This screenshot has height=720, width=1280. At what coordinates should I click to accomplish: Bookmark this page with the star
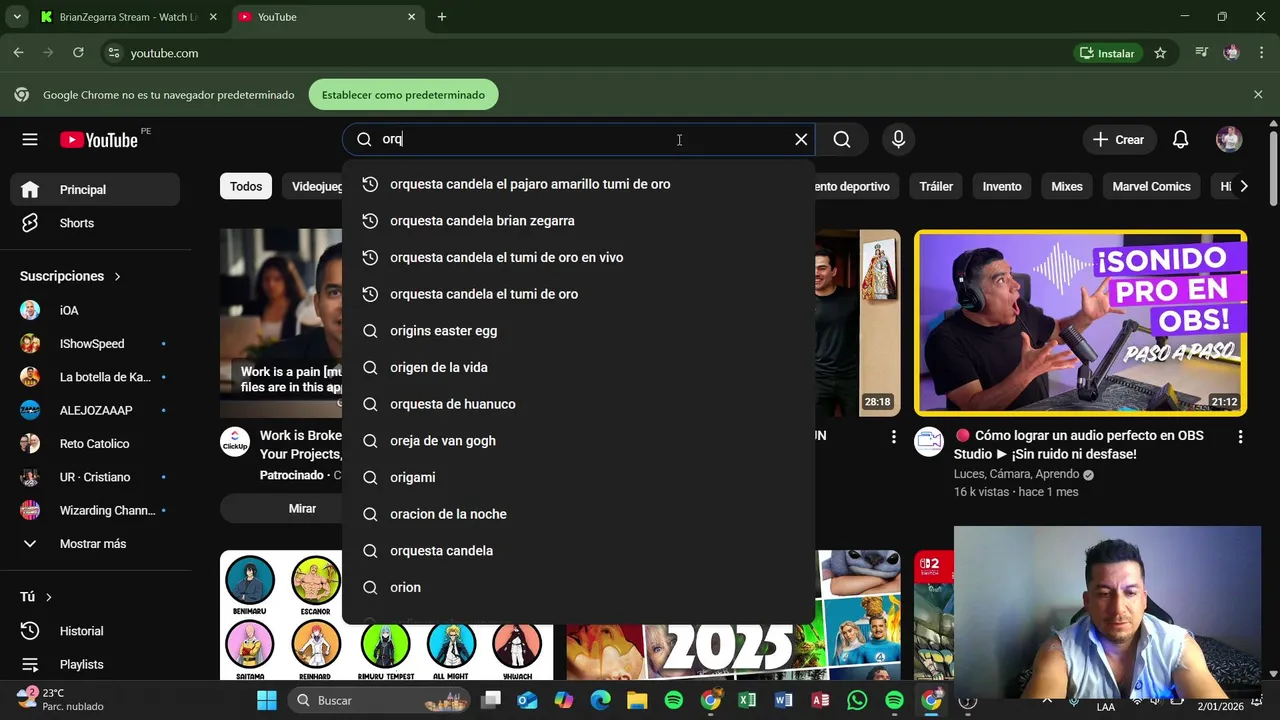(1160, 53)
